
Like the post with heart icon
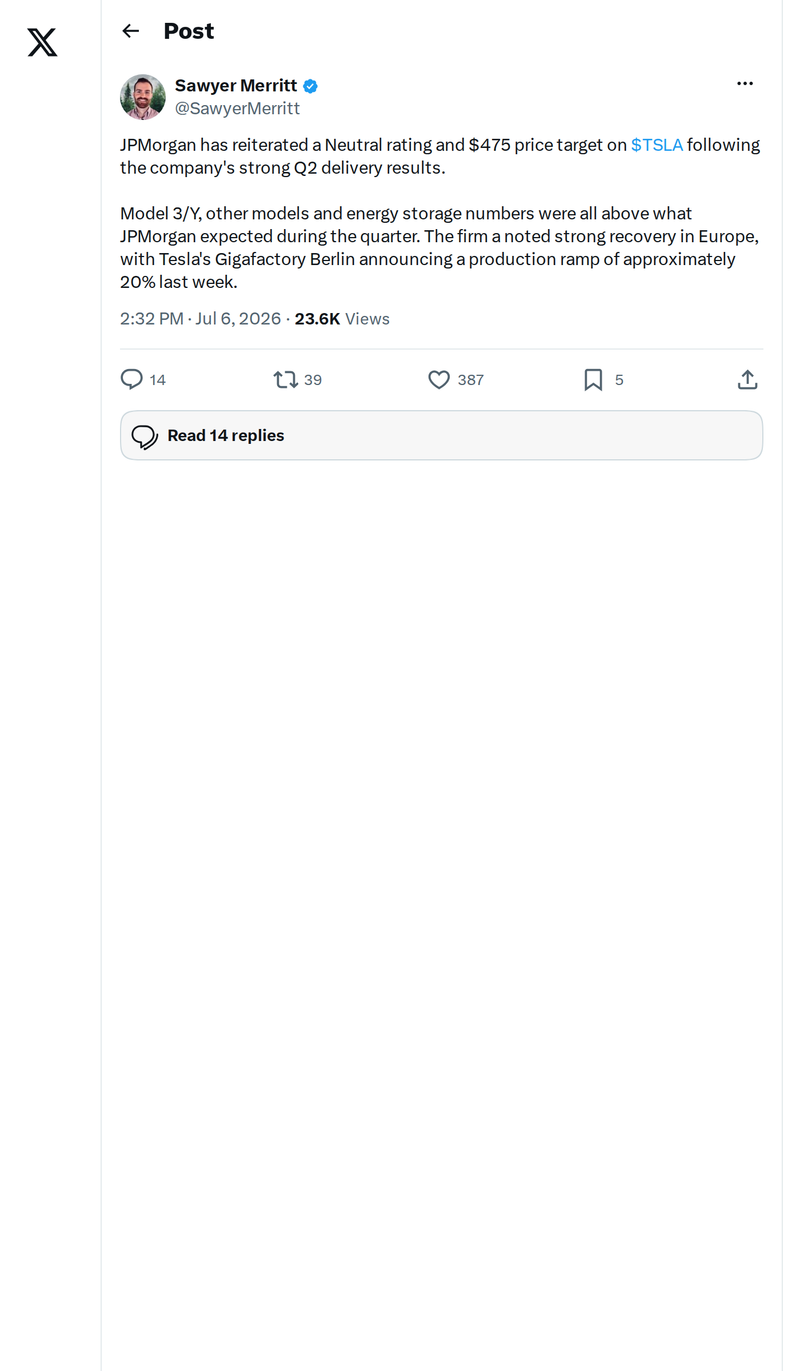[x=438, y=380]
